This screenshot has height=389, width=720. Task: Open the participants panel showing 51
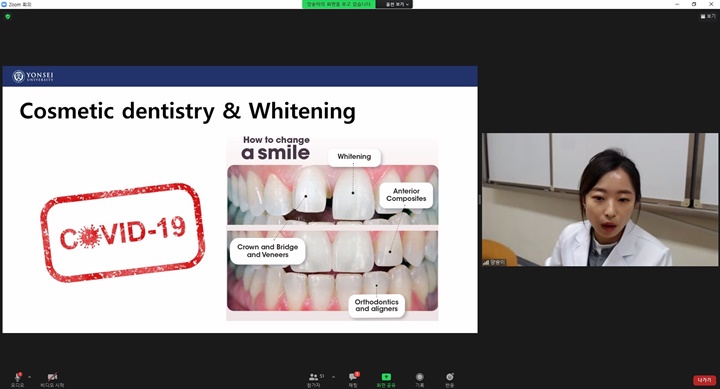(315, 379)
